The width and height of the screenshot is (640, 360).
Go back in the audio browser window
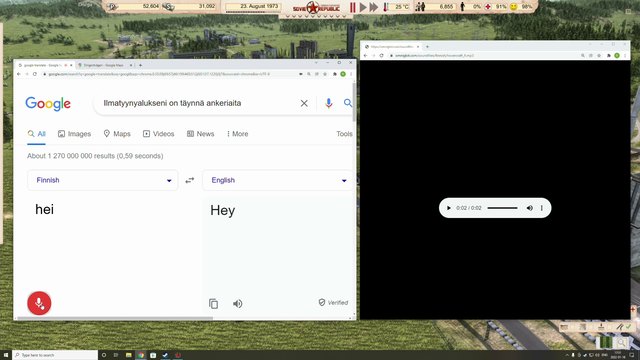(x=366, y=56)
